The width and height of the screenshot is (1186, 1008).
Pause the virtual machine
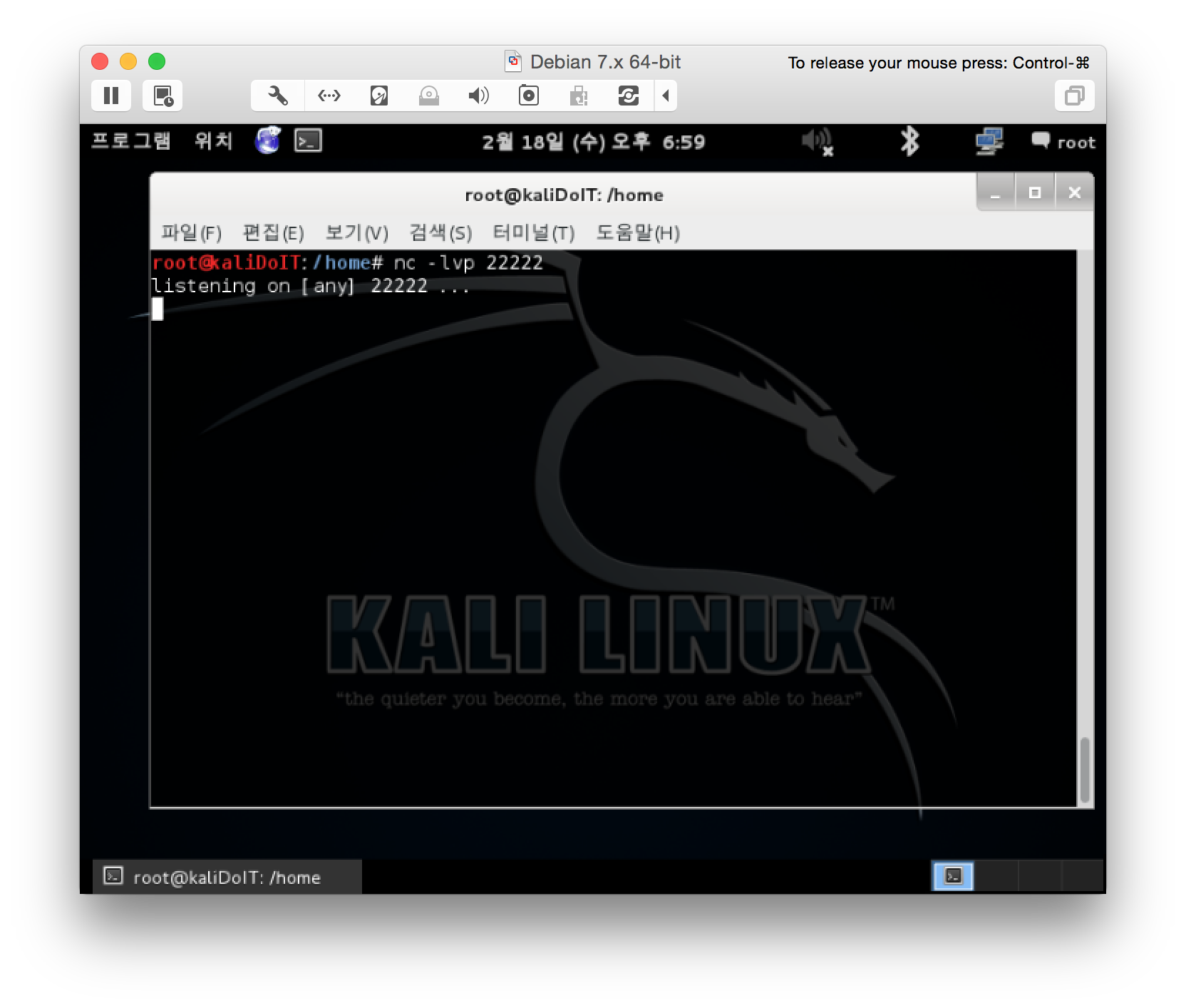[111, 96]
